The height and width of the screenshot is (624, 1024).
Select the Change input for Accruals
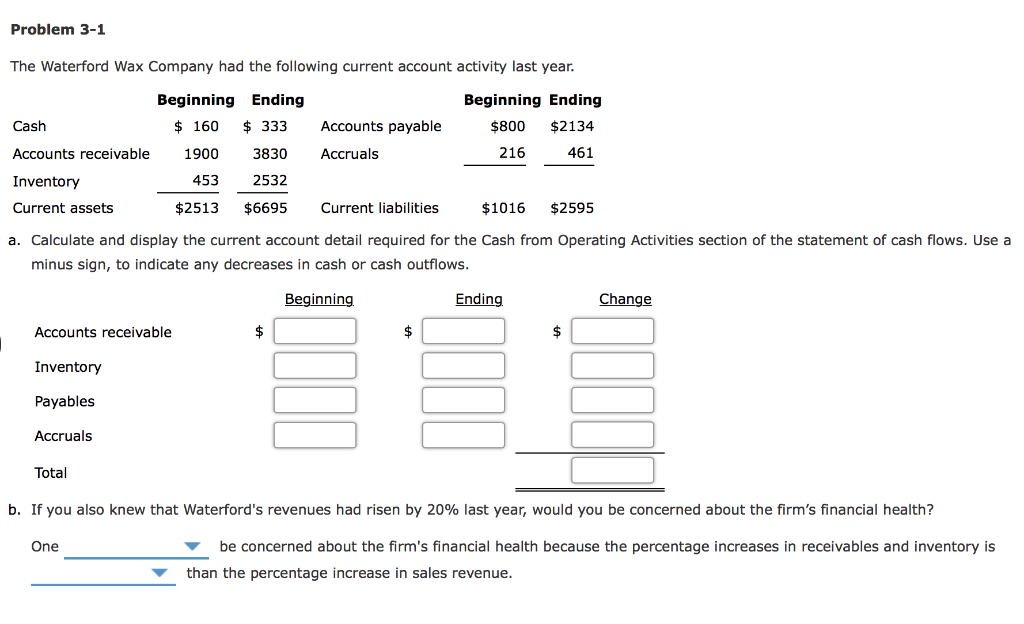pos(612,434)
